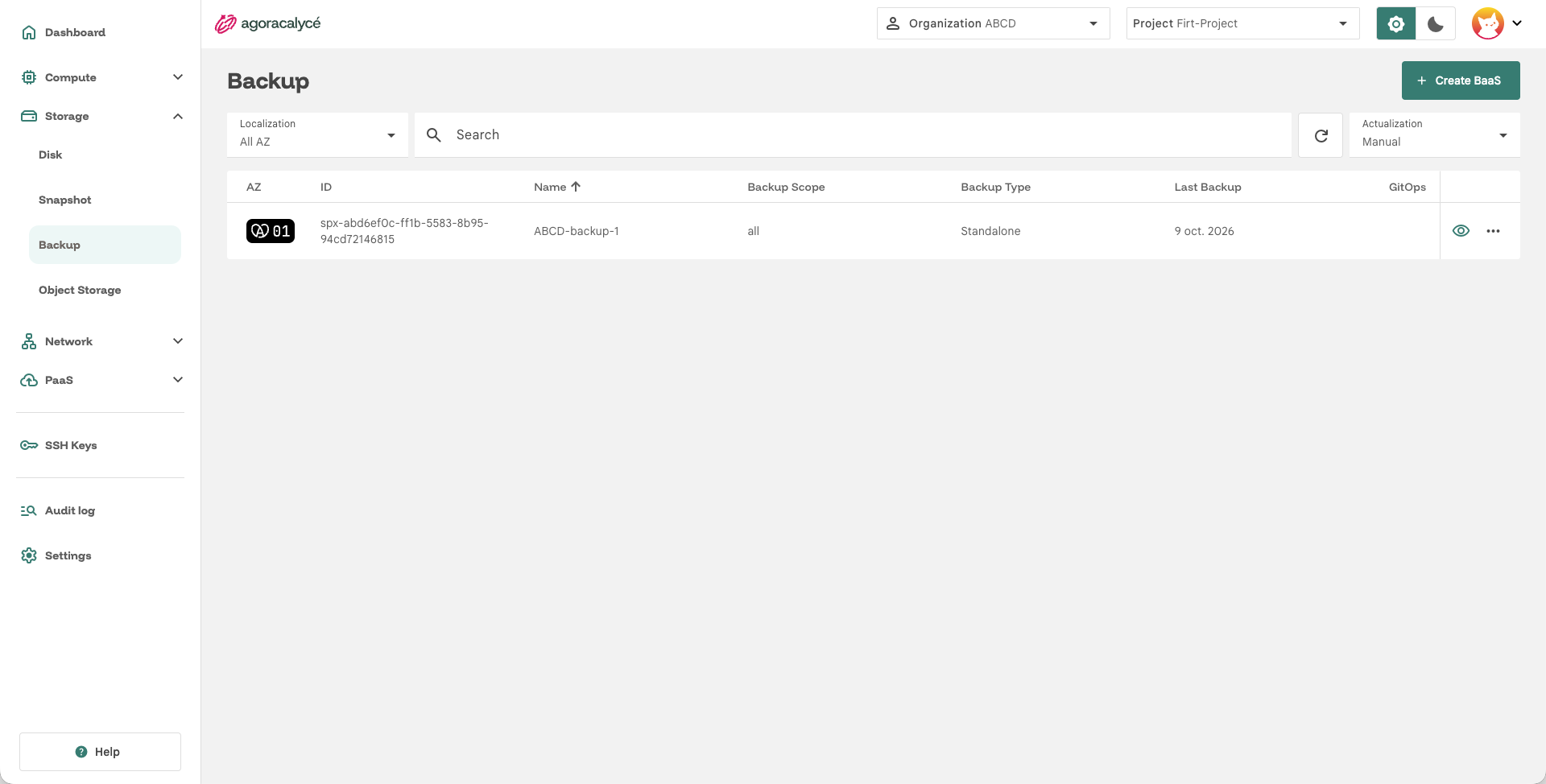Click the Create BaaS button
The width and height of the screenshot is (1546, 784).
coord(1461,80)
